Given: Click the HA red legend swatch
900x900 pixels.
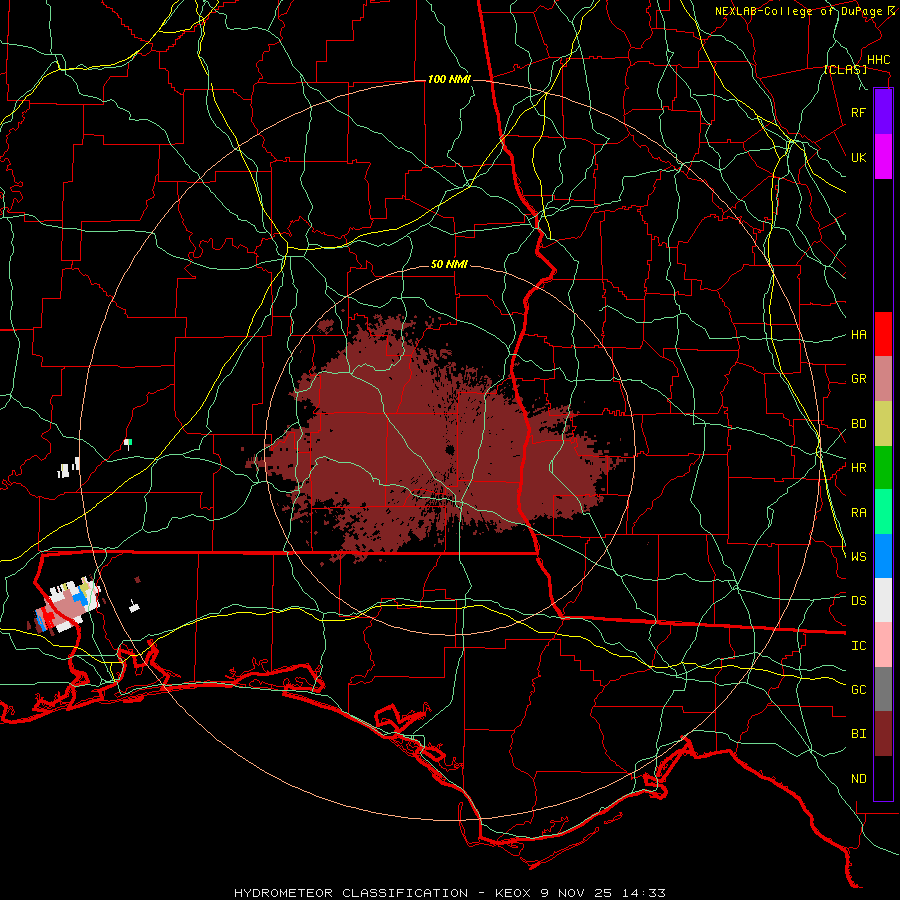Looking at the screenshot, I should pyautogui.click(x=883, y=334).
